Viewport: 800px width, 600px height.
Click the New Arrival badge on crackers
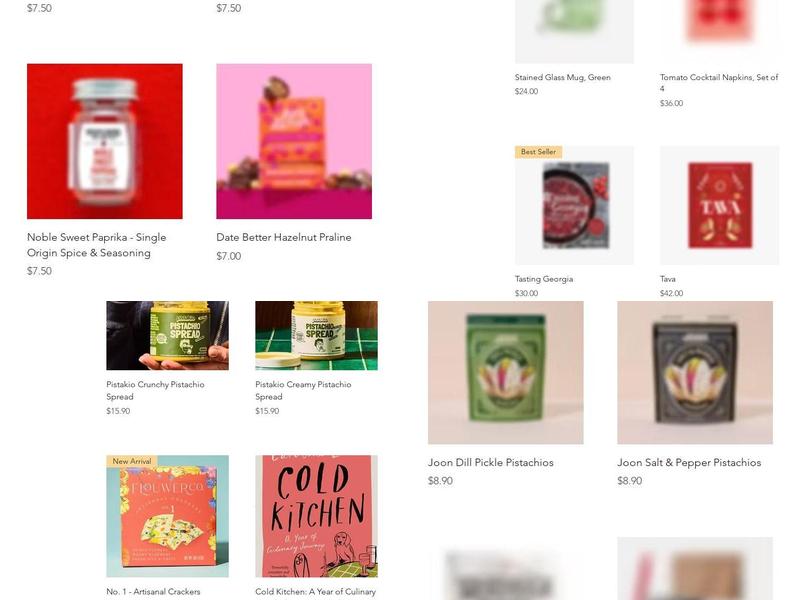(x=132, y=461)
